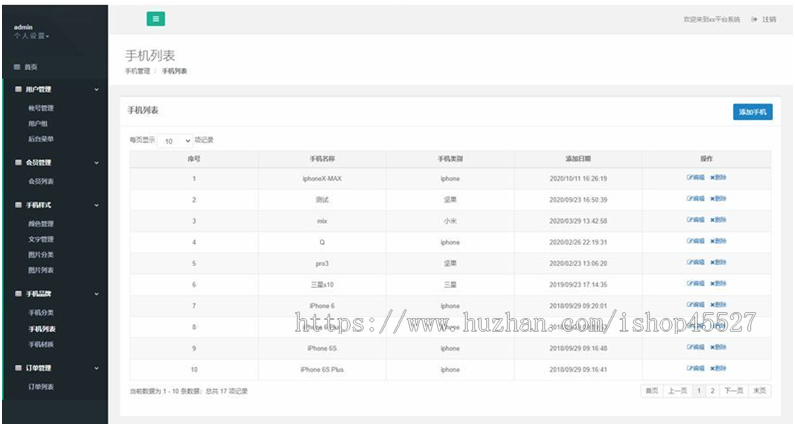This screenshot has height=426, width=795.
Task: Sort by the 手机类别 column header
Action: [x=450, y=159]
